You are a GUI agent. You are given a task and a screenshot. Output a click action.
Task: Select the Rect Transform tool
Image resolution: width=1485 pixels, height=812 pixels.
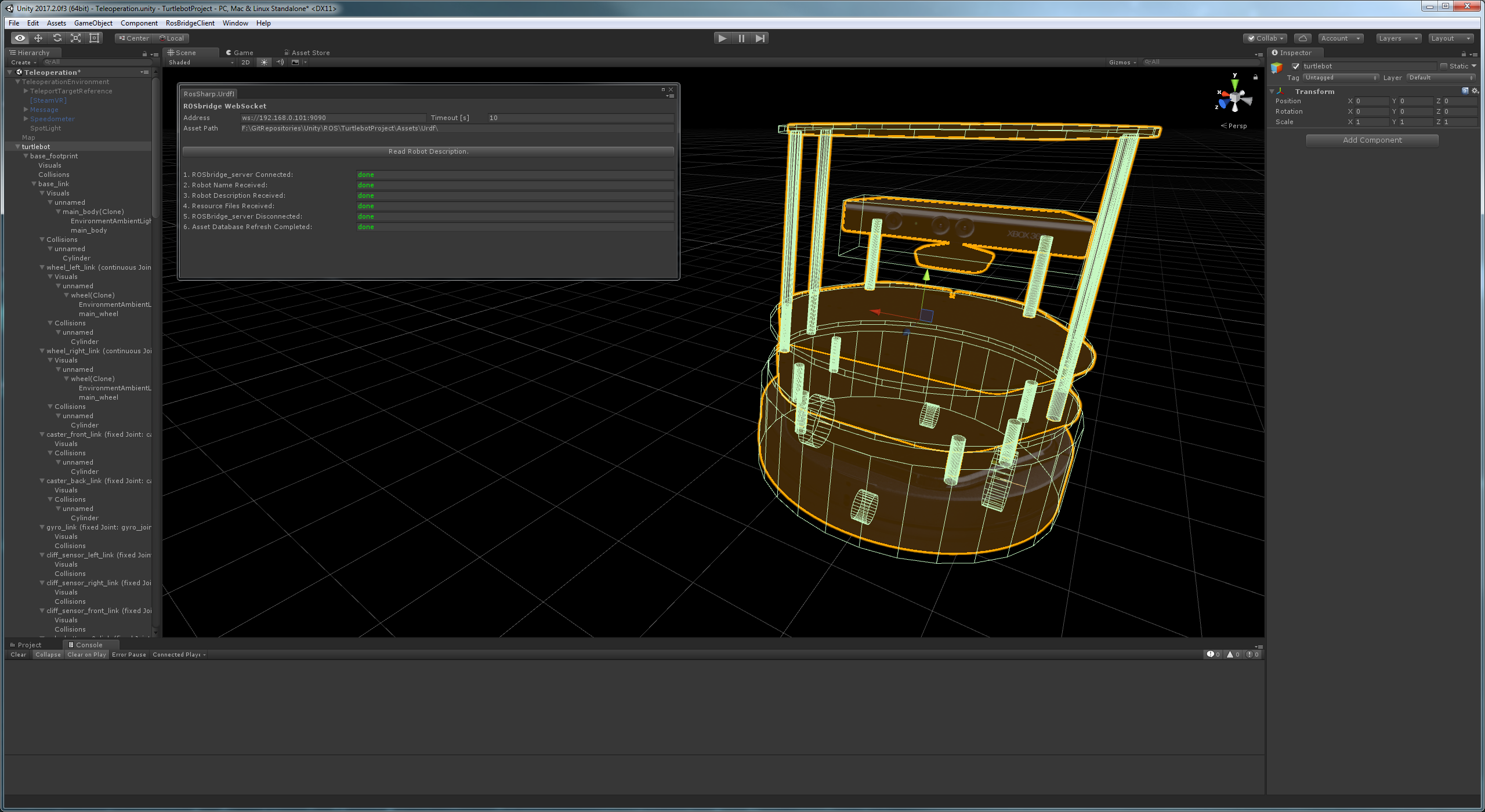click(94, 38)
